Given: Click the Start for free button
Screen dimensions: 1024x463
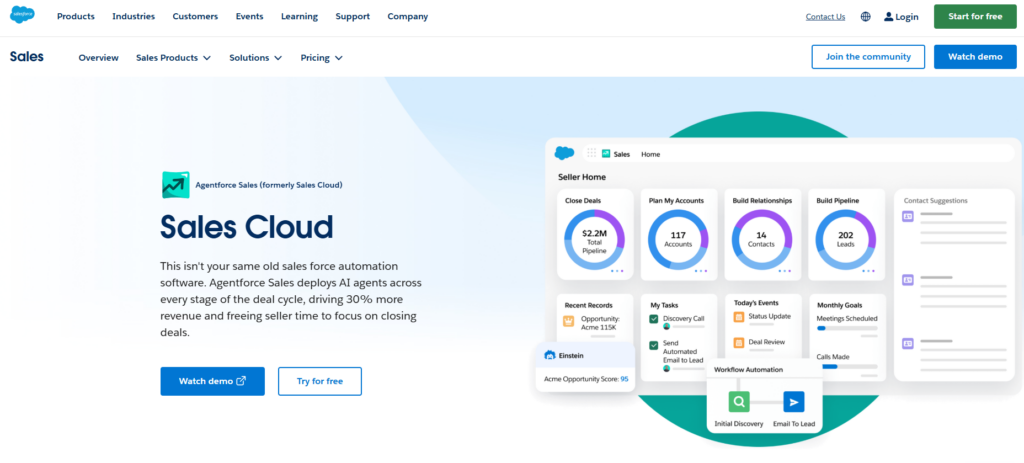Looking at the screenshot, I should tap(975, 16).
